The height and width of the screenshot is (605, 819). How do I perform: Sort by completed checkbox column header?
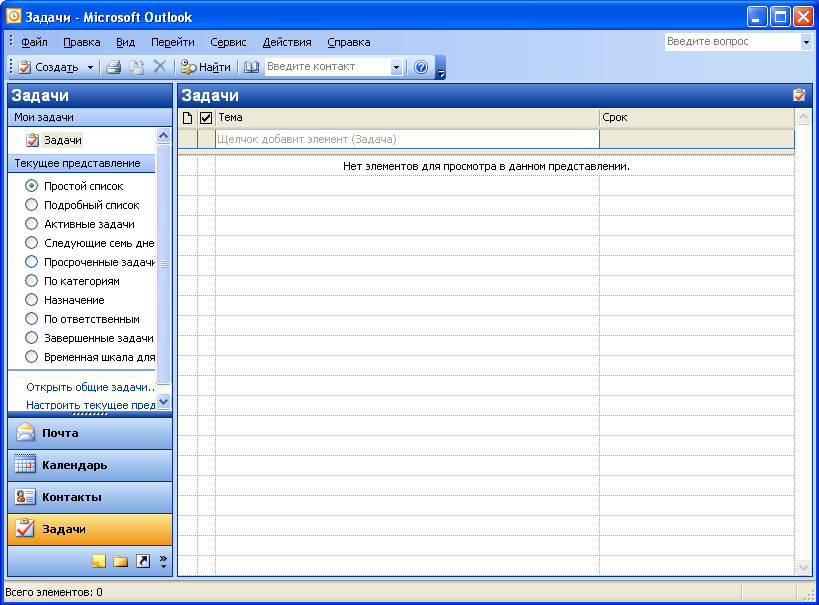tap(206, 118)
